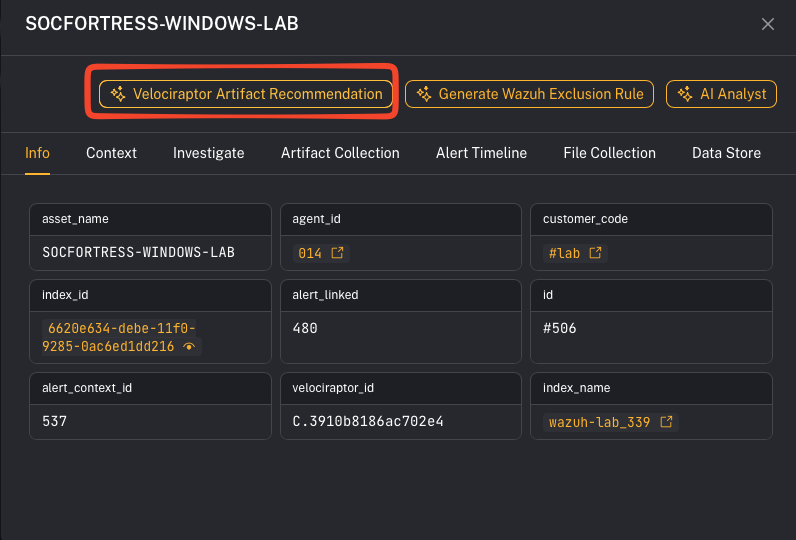Click the alert_context_id field label

pos(87,388)
